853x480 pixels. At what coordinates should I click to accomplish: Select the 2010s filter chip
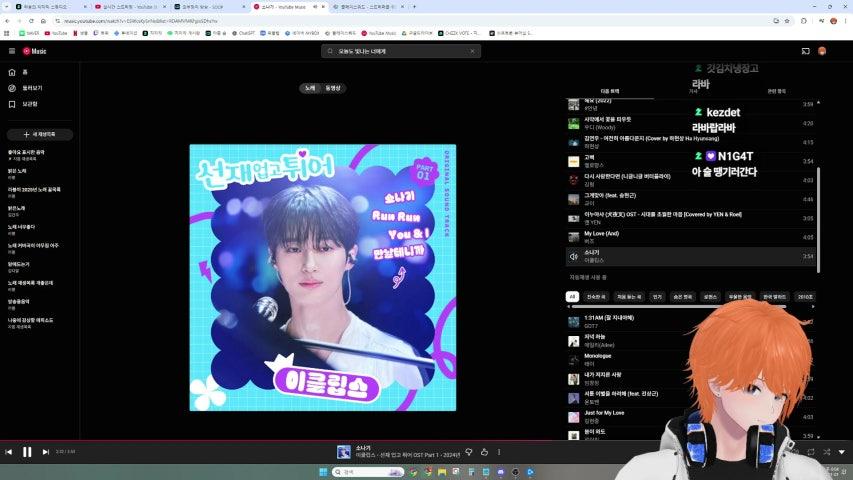click(x=805, y=297)
